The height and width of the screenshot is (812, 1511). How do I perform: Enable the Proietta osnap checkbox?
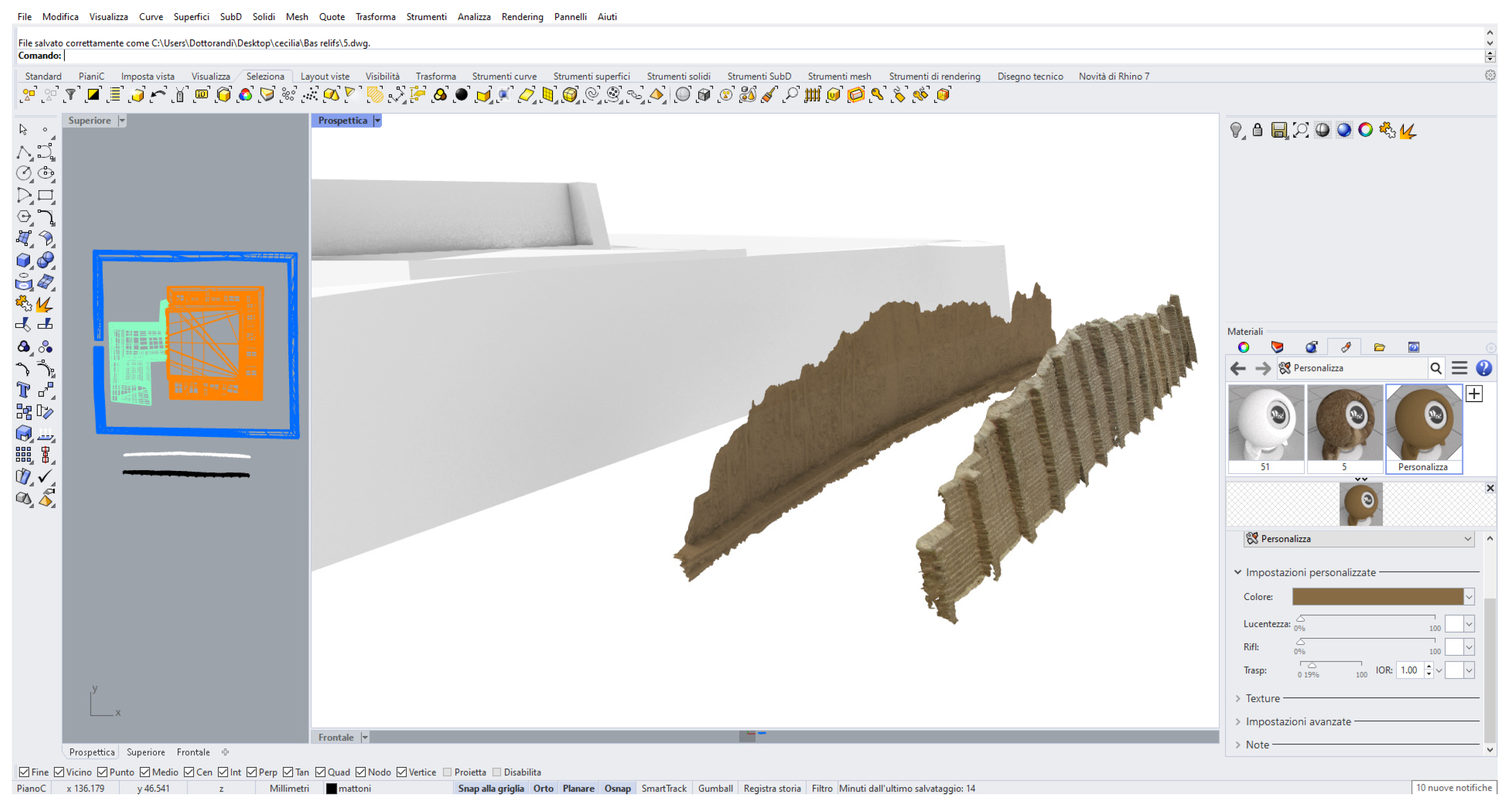447,772
